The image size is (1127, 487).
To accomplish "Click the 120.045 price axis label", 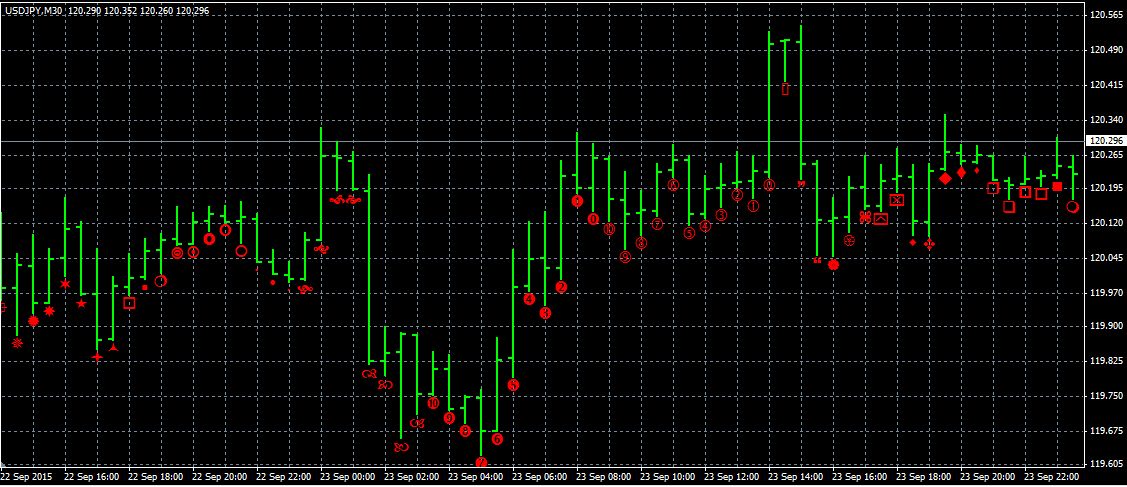I will (1106, 258).
